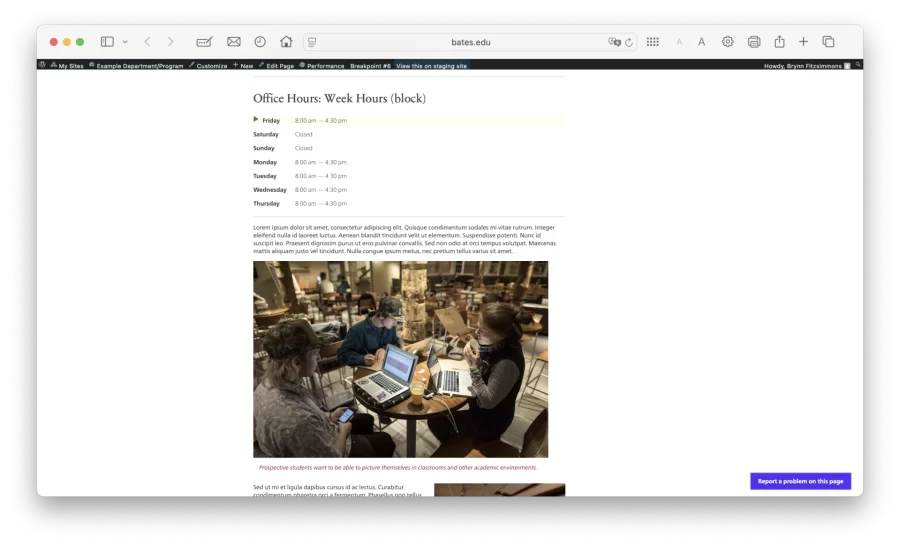The image size is (900, 545).
Task: Show the tab overview icon
Action: click(x=828, y=41)
